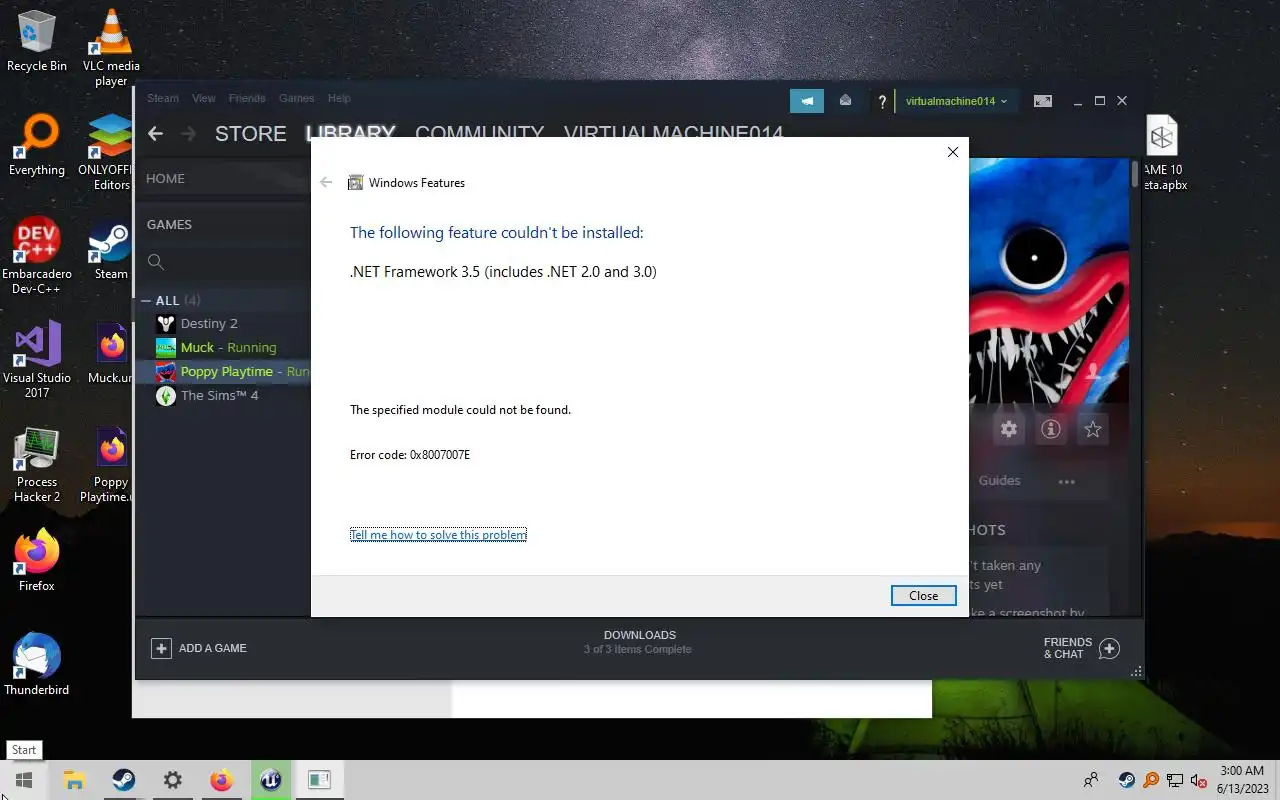
Task: Open the Guides tab on game page
Action: pos(999,481)
